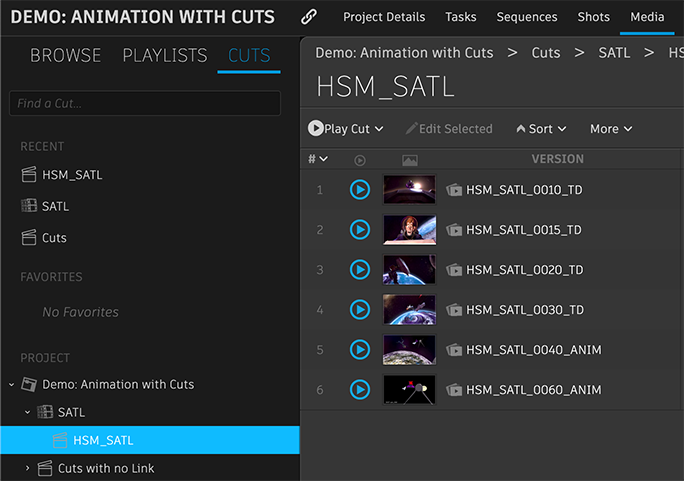This screenshot has height=481, width=684.
Task: Click the link icon beside project title
Action: pos(309,17)
